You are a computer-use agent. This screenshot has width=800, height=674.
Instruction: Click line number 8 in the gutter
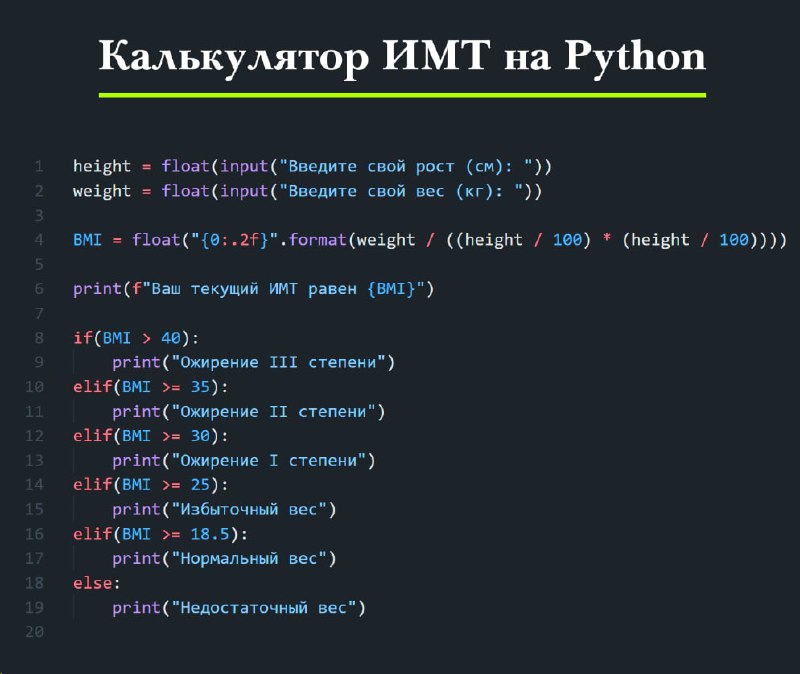(39, 338)
